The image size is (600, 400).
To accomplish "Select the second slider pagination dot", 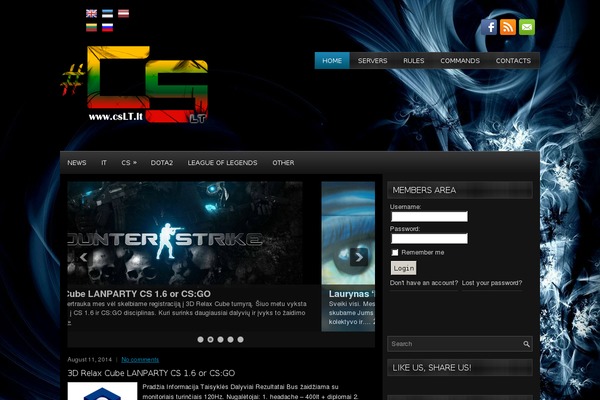I will click(210, 340).
